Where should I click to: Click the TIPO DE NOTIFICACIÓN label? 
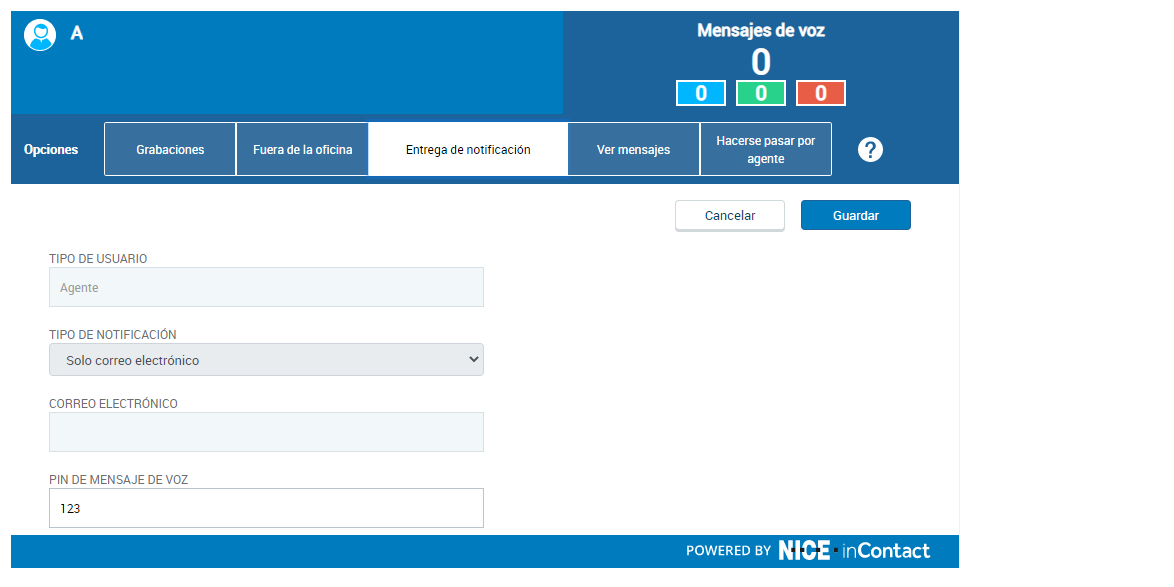[x=113, y=335]
